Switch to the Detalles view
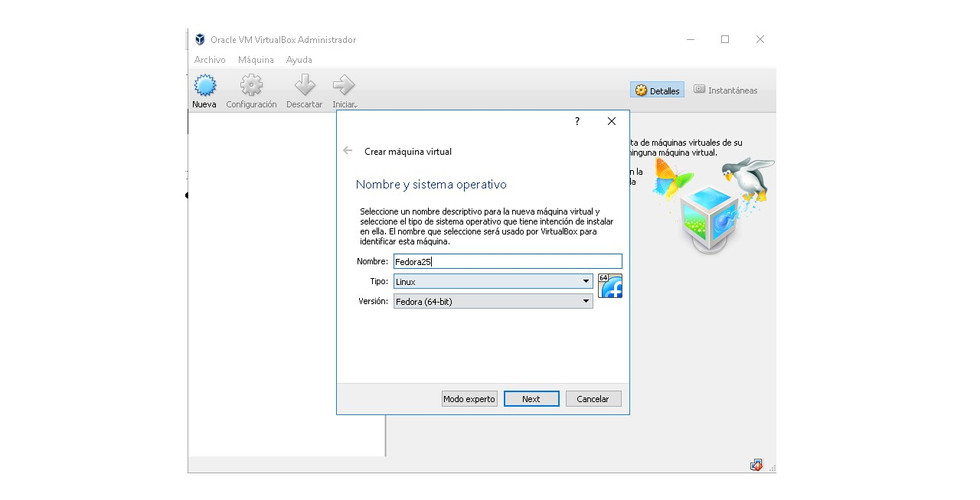The image size is (980, 500). pyautogui.click(x=657, y=91)
